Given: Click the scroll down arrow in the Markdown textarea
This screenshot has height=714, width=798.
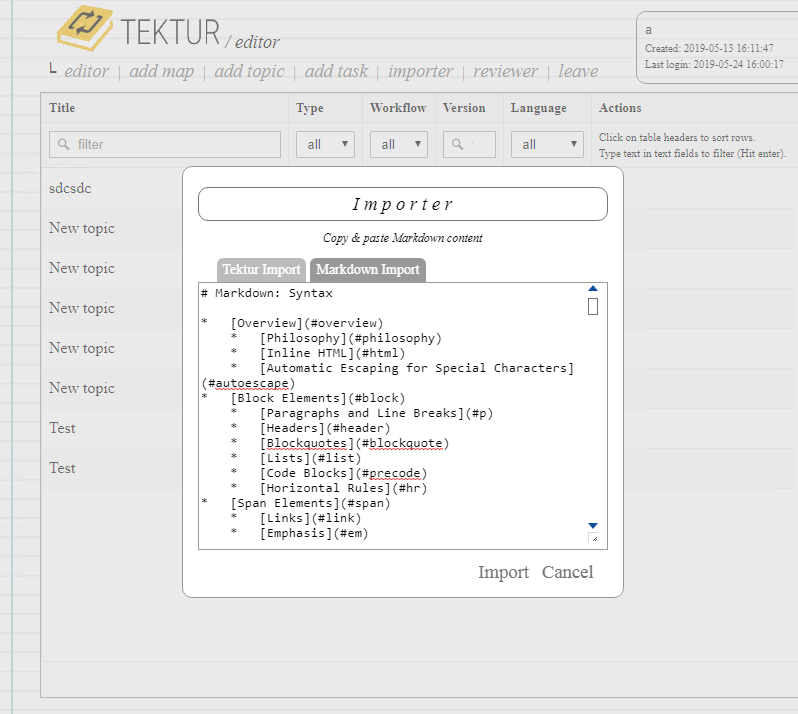Looking at the screenshot, I should click(x=593, y=525).
